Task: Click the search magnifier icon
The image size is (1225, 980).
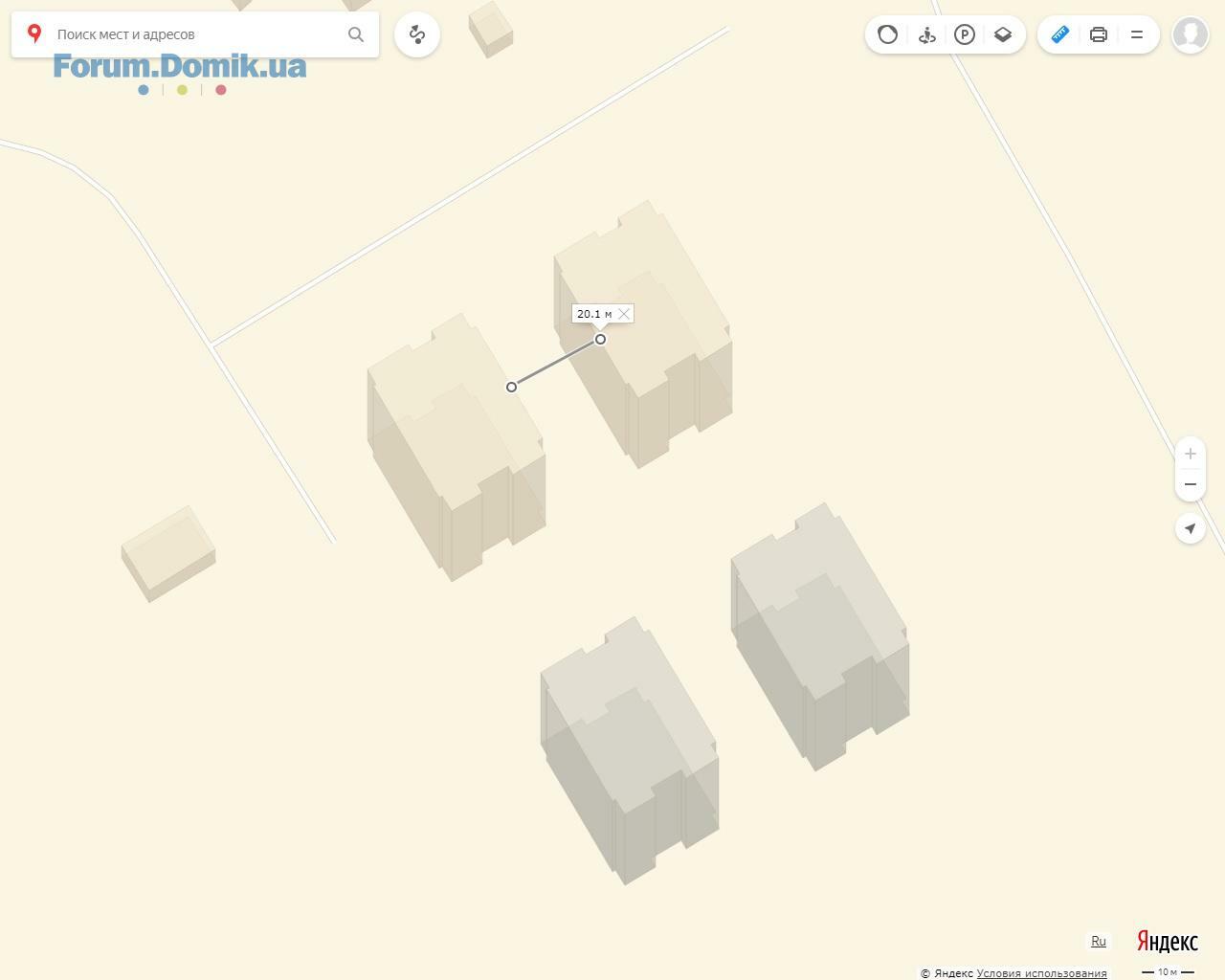Action: coord(356,34)
